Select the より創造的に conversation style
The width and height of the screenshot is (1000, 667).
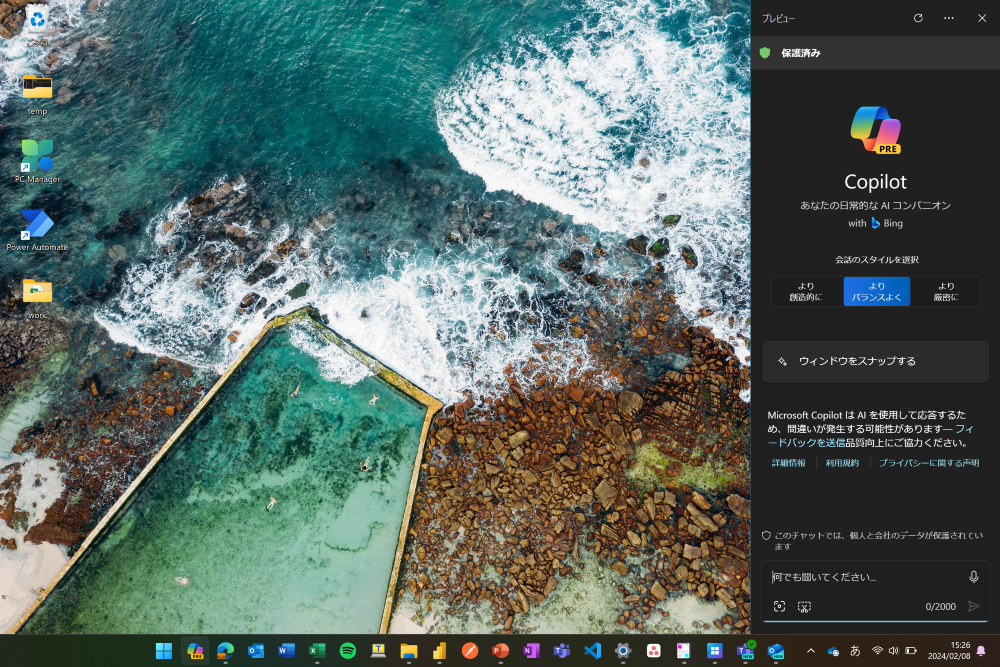pyautogui.click(x=806, y=291)
